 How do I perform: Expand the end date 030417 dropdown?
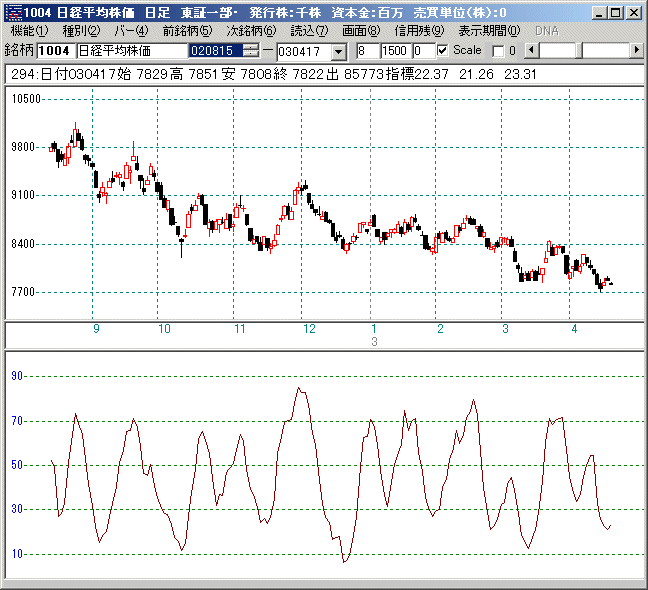[x=337, y=50]
